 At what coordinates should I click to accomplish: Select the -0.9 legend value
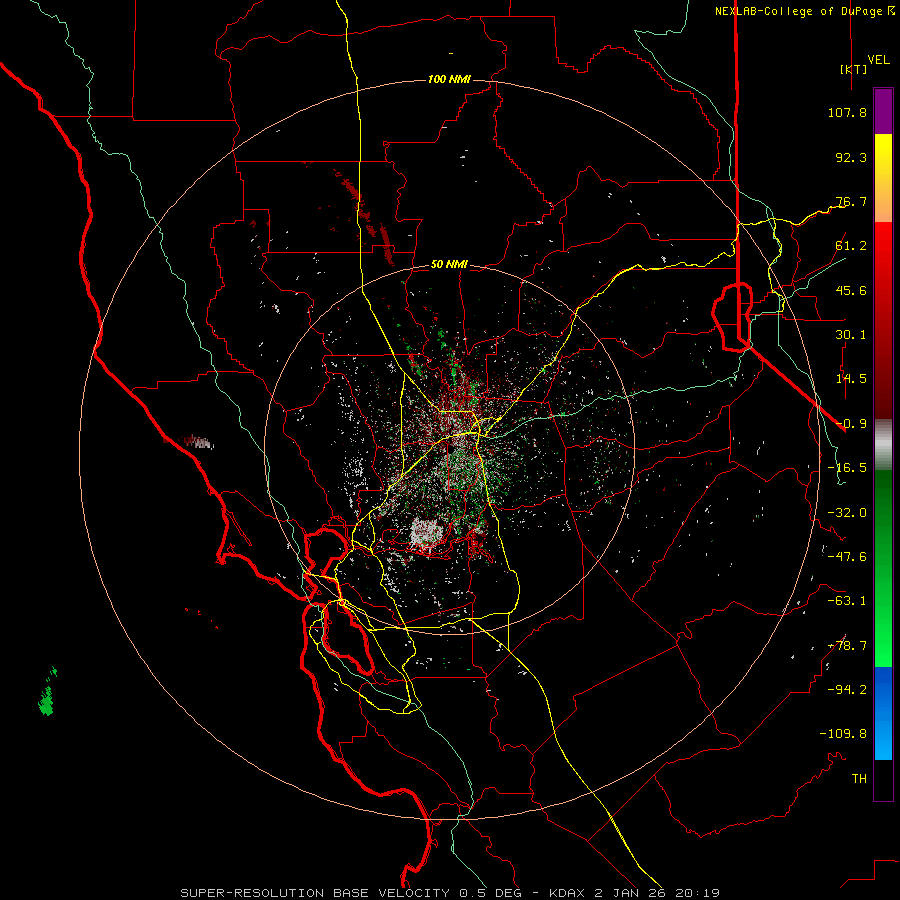[851, 424]
